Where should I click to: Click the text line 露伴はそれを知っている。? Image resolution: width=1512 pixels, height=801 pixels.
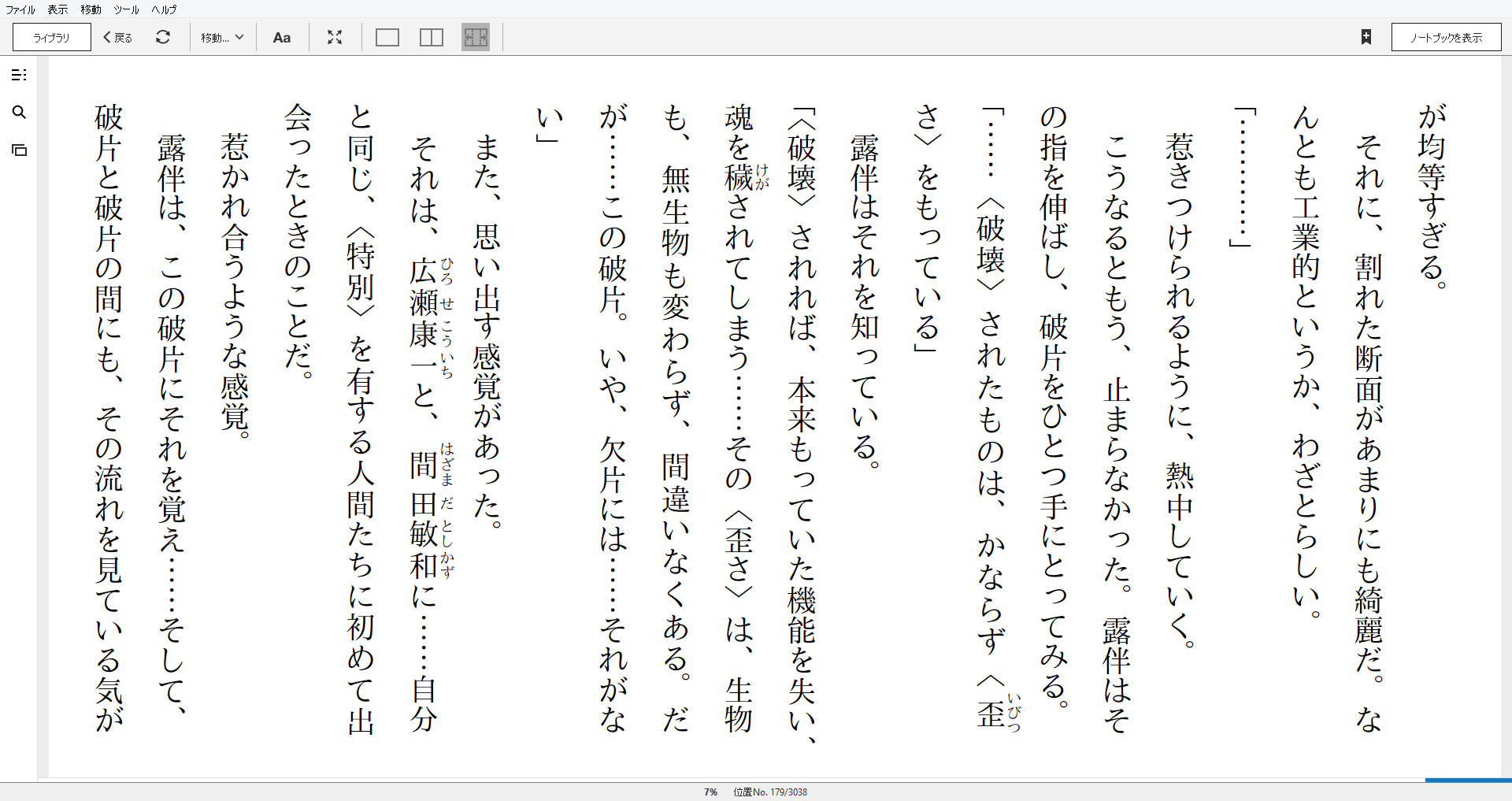865,301
